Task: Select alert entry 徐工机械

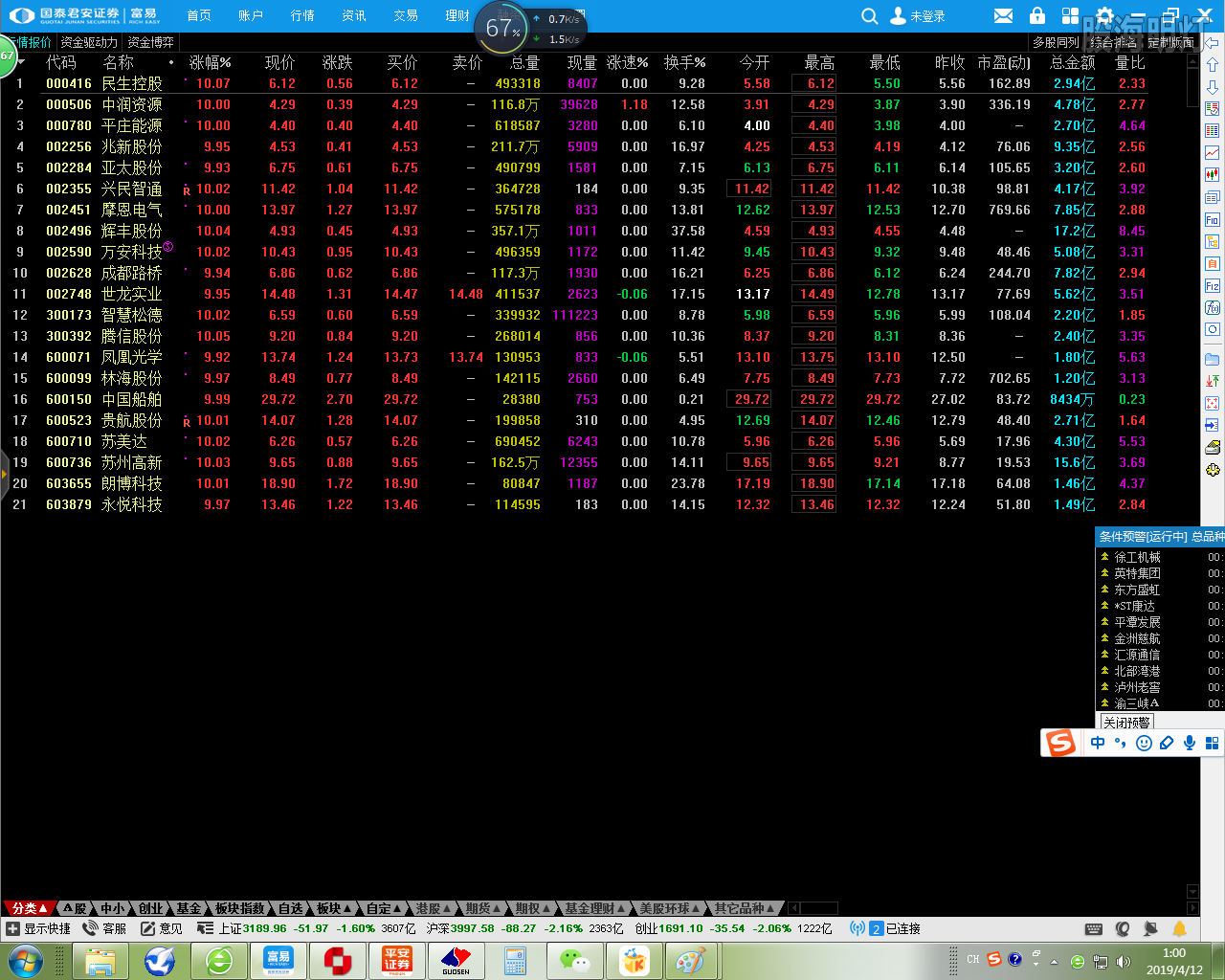Action: tap(1160, 557)
